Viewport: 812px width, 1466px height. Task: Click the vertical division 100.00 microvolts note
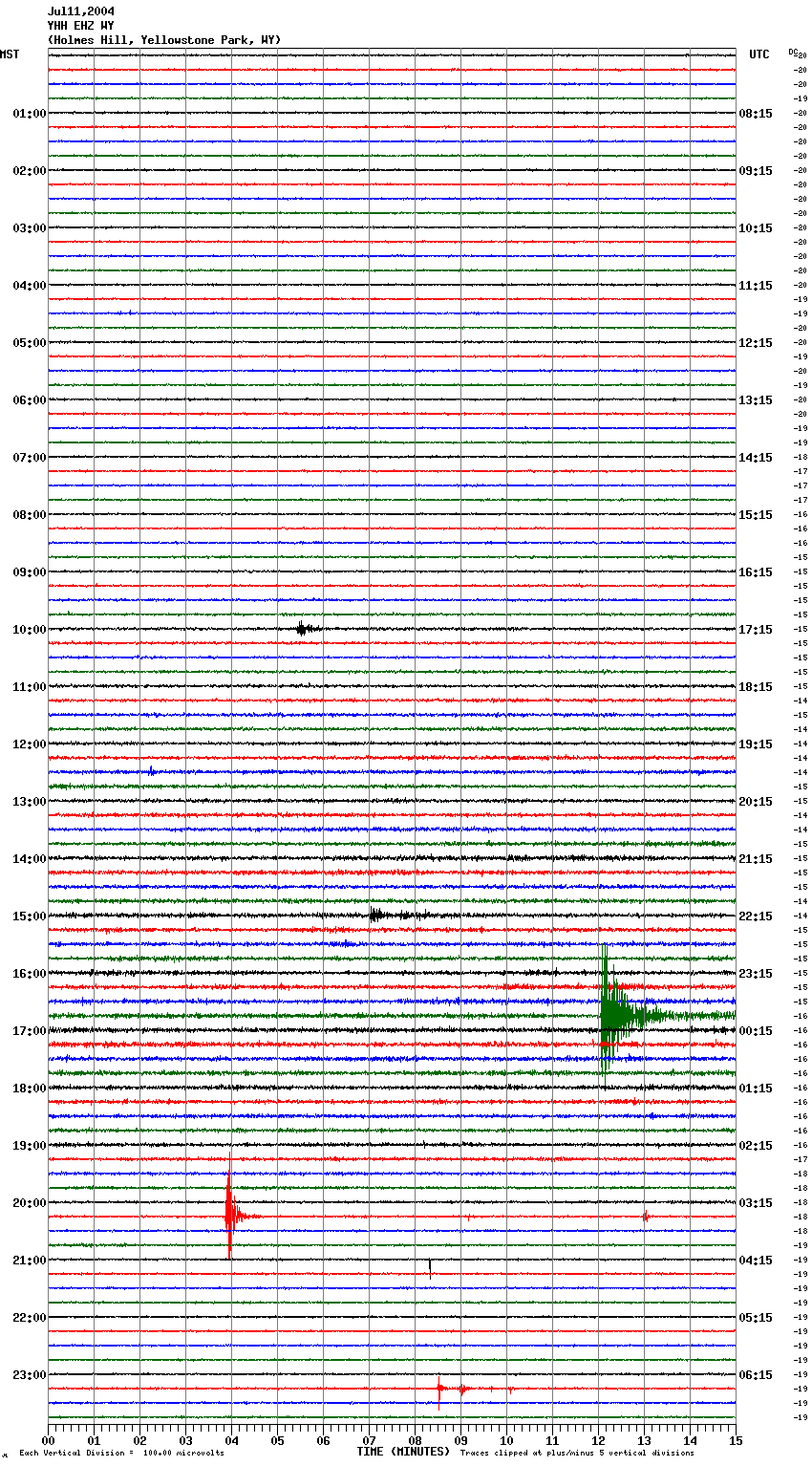click(x=122, y=1453)
